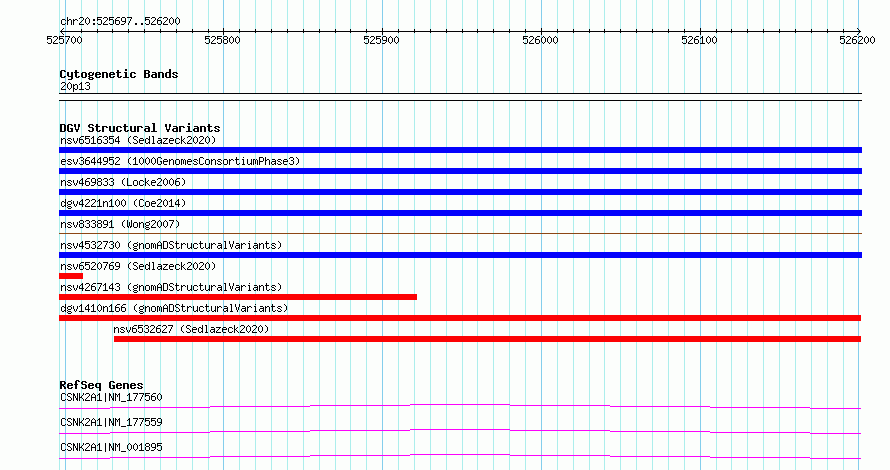890x470 pixels.
Task: Click the nsv6516354 (Sedlazeck2020) label
Action: point(138,140)
